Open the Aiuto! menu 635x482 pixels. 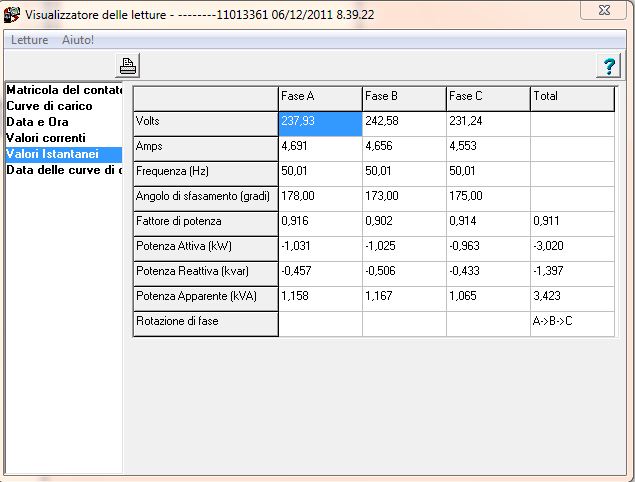pos(78,40)
